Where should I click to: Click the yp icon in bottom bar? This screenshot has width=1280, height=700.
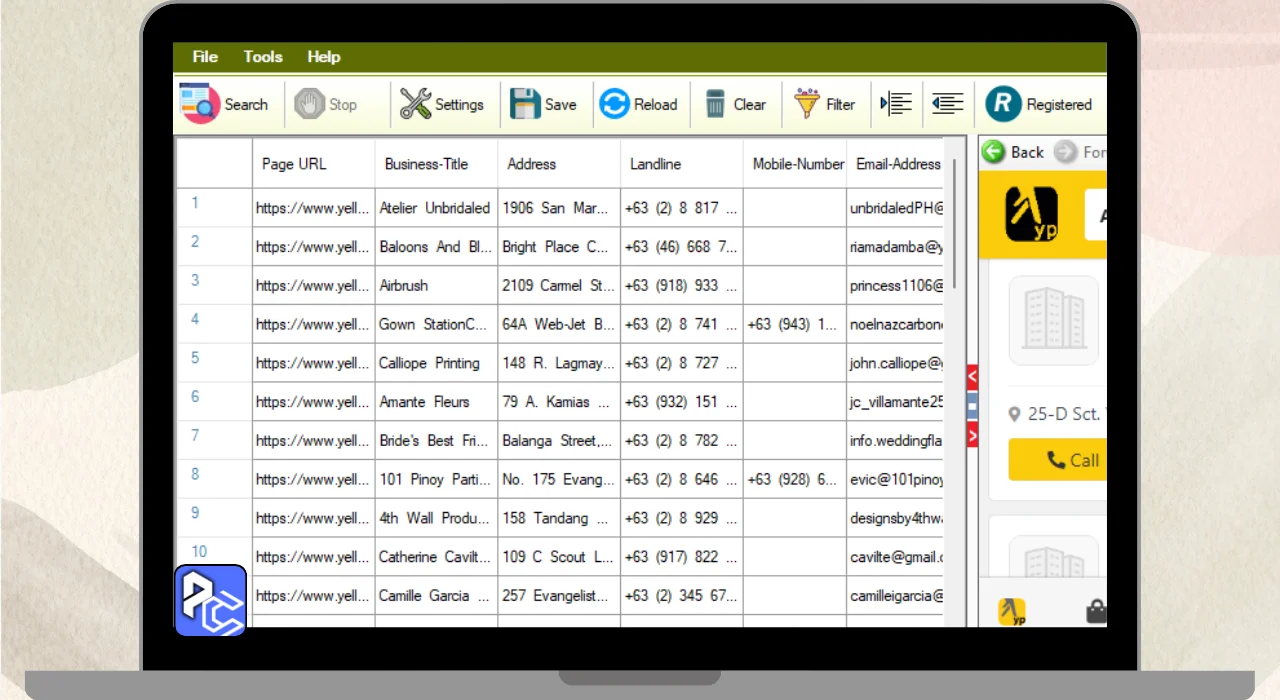(x=1012, y=612)
